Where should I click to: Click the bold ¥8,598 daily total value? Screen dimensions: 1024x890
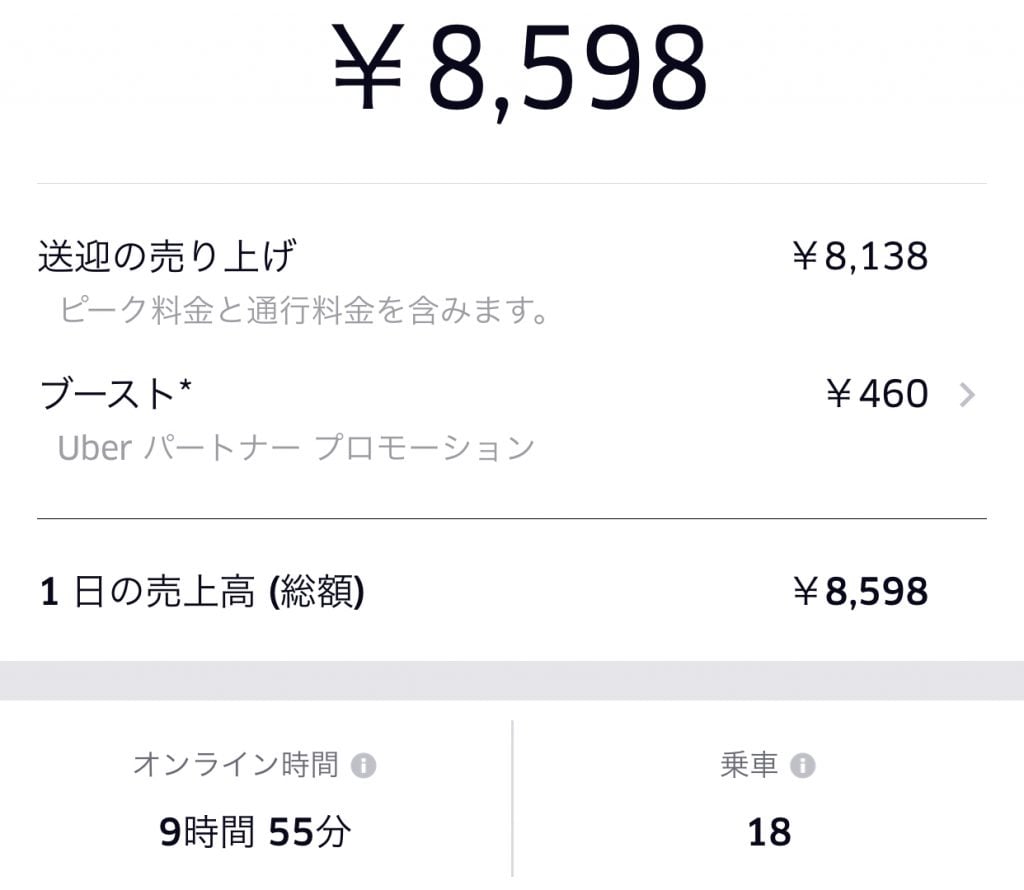(x=860, y=593)
